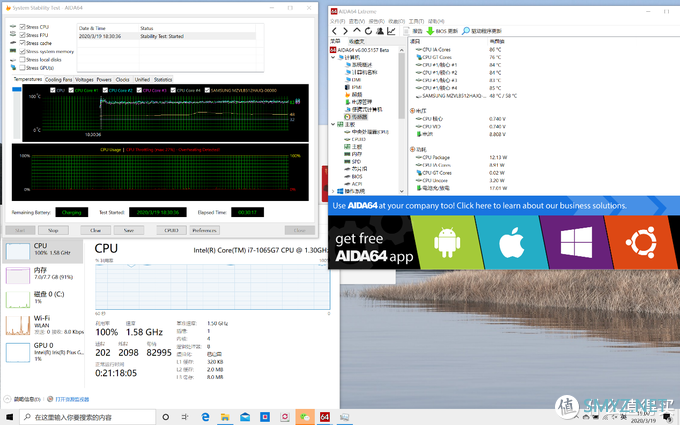Go forward in AIDA64 Extreme toolbar

click(345, 31)
